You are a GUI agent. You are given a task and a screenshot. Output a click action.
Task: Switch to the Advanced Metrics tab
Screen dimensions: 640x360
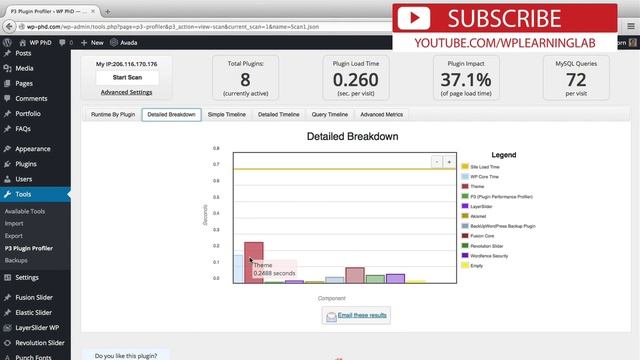coord(382,115)
